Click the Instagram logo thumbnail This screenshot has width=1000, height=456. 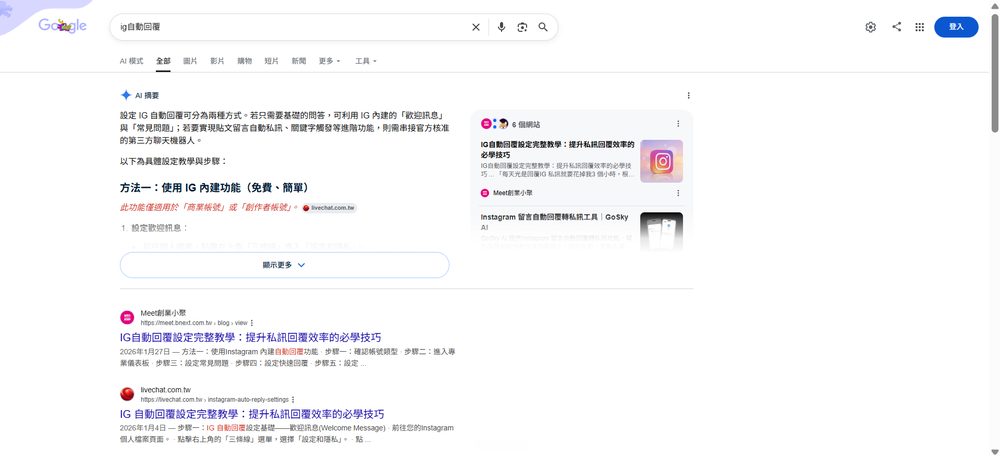661,161
